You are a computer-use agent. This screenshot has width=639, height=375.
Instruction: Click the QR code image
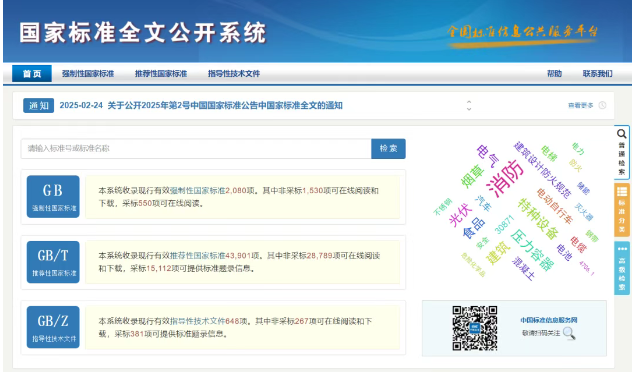(x=474, y=328)
